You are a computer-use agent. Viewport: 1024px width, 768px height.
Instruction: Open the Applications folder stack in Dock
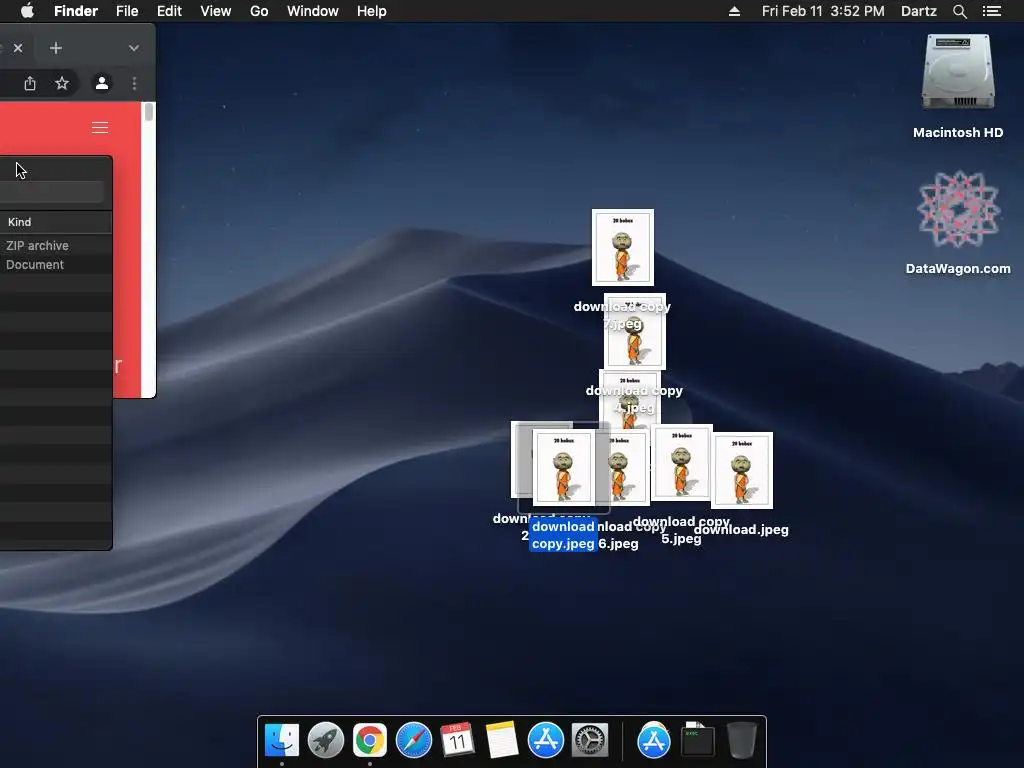[x=654, y=741]
